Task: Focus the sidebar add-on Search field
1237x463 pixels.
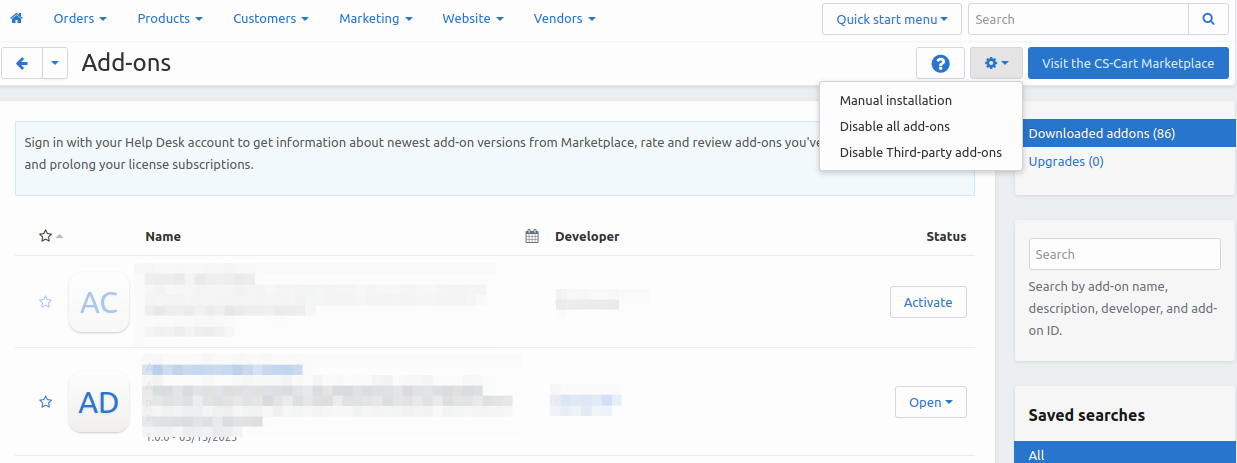Action: (1124, 254)
